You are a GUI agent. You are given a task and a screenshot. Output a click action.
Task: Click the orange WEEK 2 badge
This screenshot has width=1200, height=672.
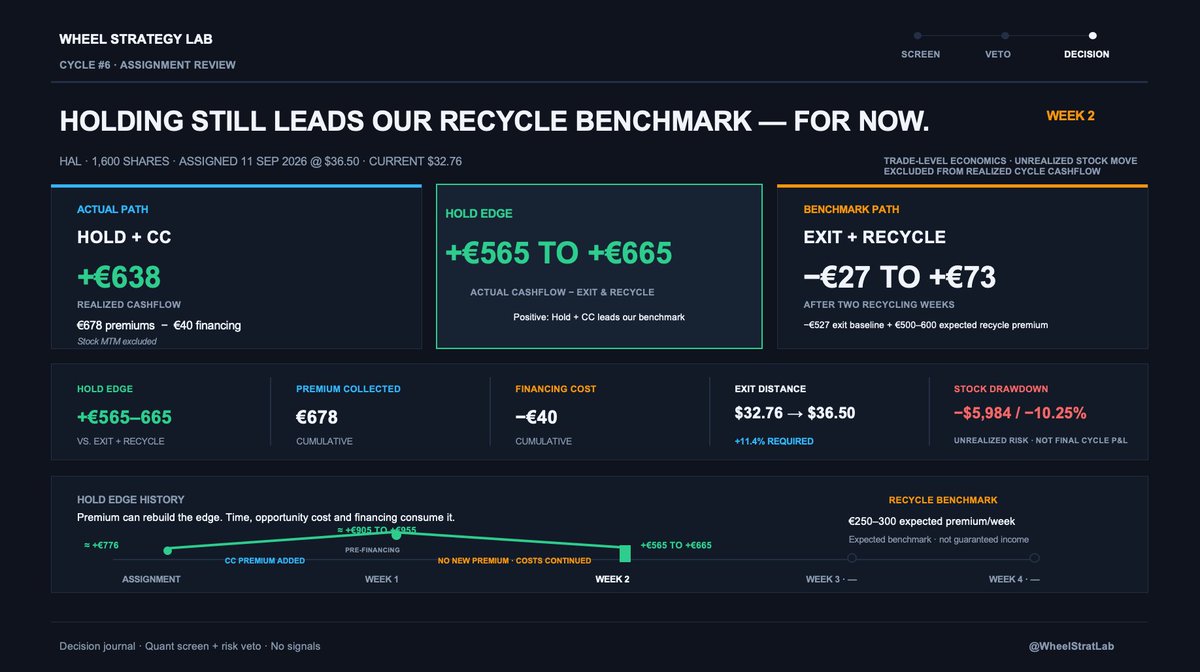coord(1070,116)
